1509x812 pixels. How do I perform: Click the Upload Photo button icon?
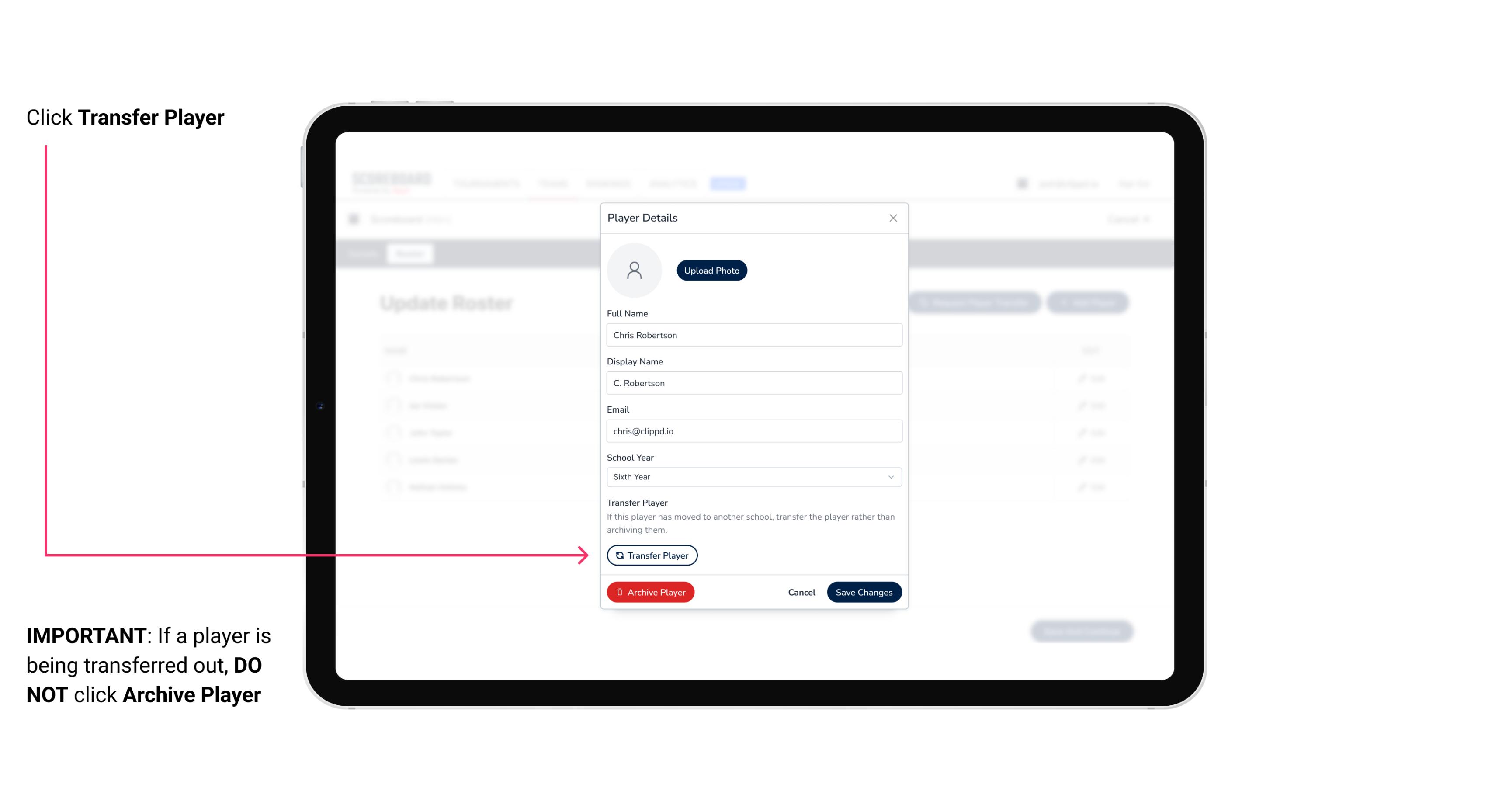[x=711, y=270]
